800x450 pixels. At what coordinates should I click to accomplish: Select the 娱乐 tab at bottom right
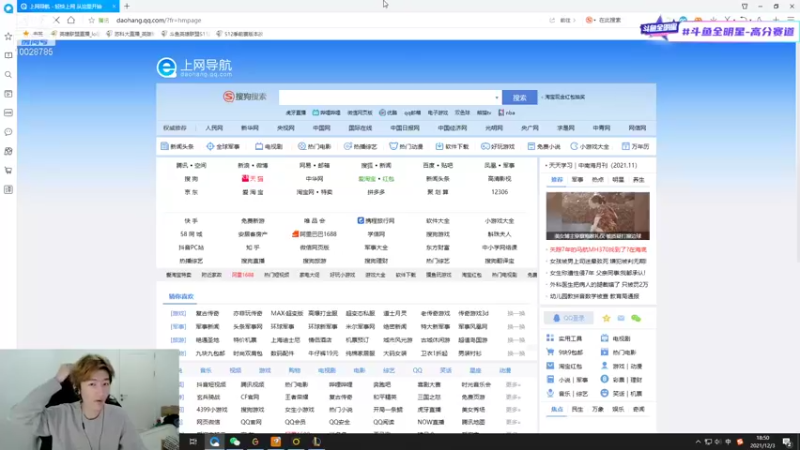[618, 409]
